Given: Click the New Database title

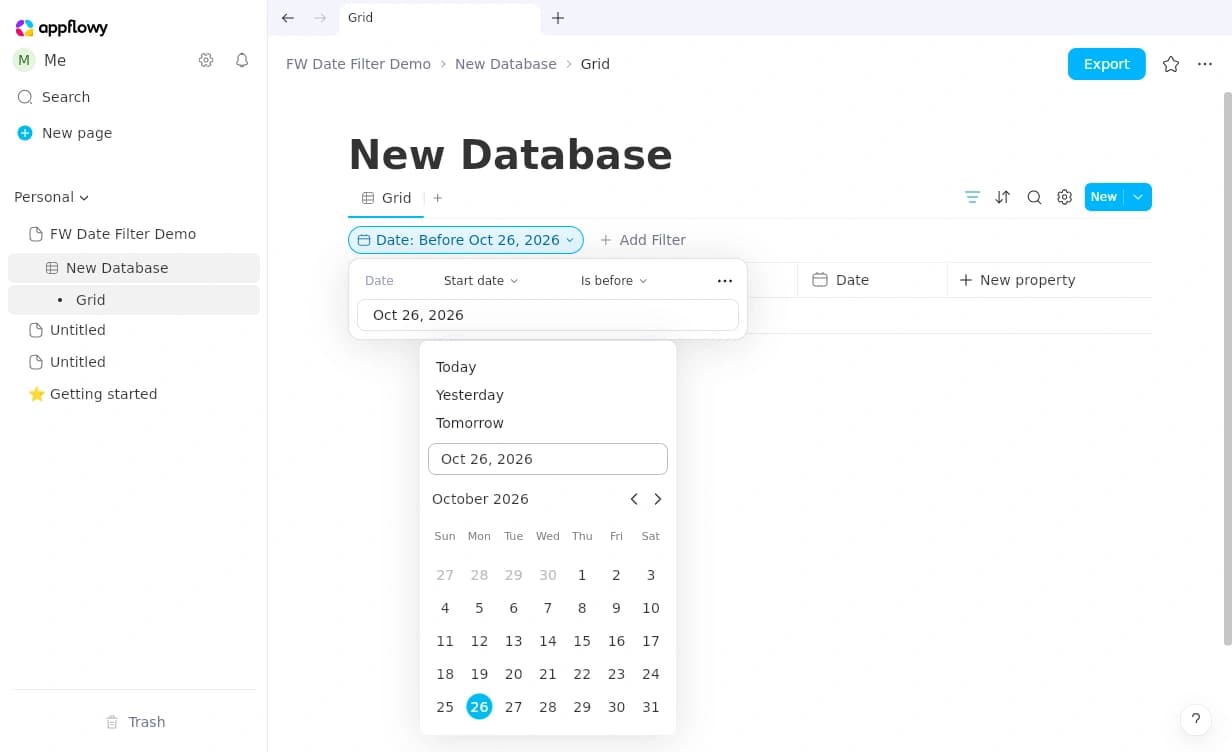Looking at the screenshot, I should point(510,155).
